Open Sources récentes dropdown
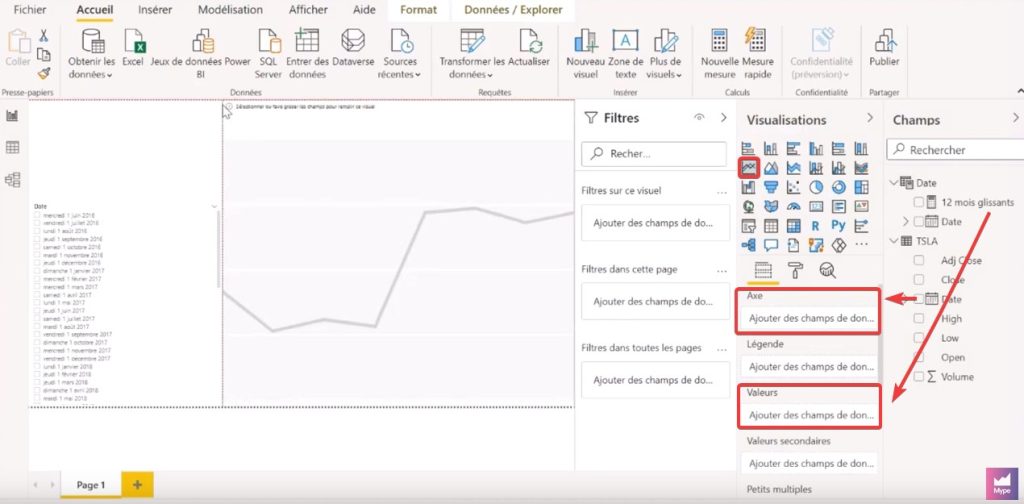This screenshot has width=1024, height=504. pyautogui.click(x=400, y=54)
